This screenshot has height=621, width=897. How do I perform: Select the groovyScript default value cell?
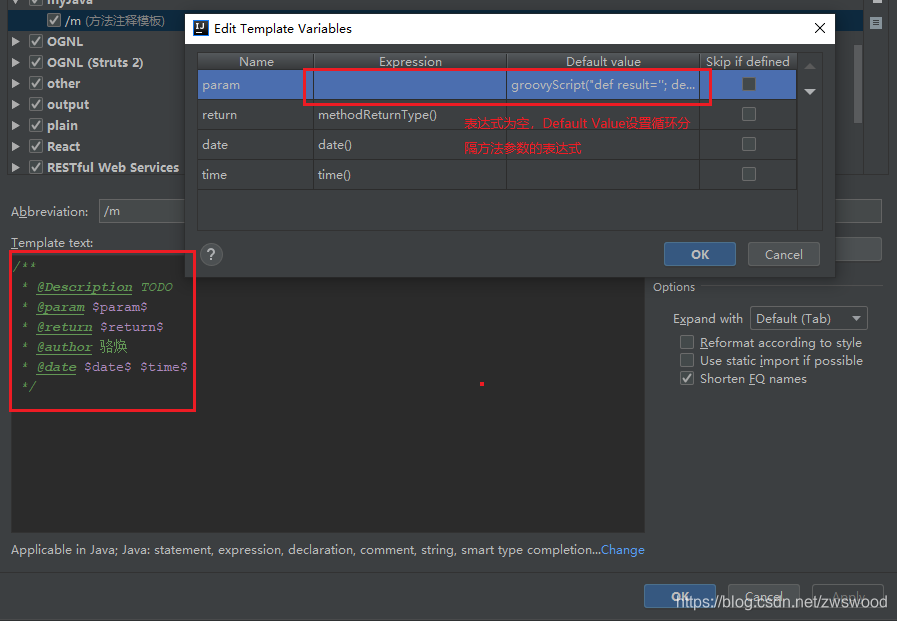pos(603,85)
